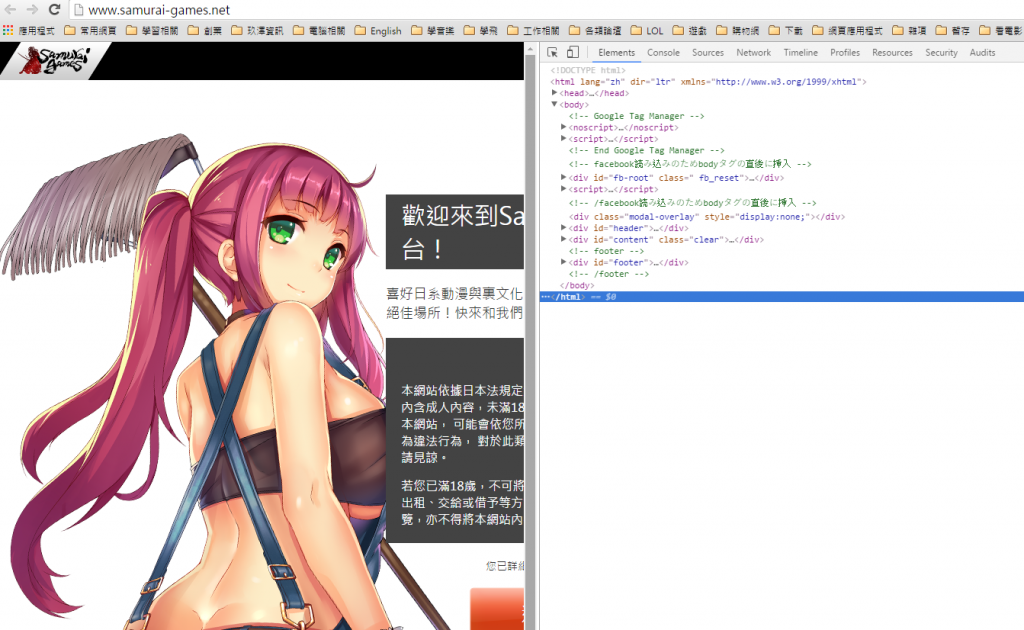Expand the div id footer node
Image resolution: width=1024 pixels, height=630 pixels.
[564, 262]
